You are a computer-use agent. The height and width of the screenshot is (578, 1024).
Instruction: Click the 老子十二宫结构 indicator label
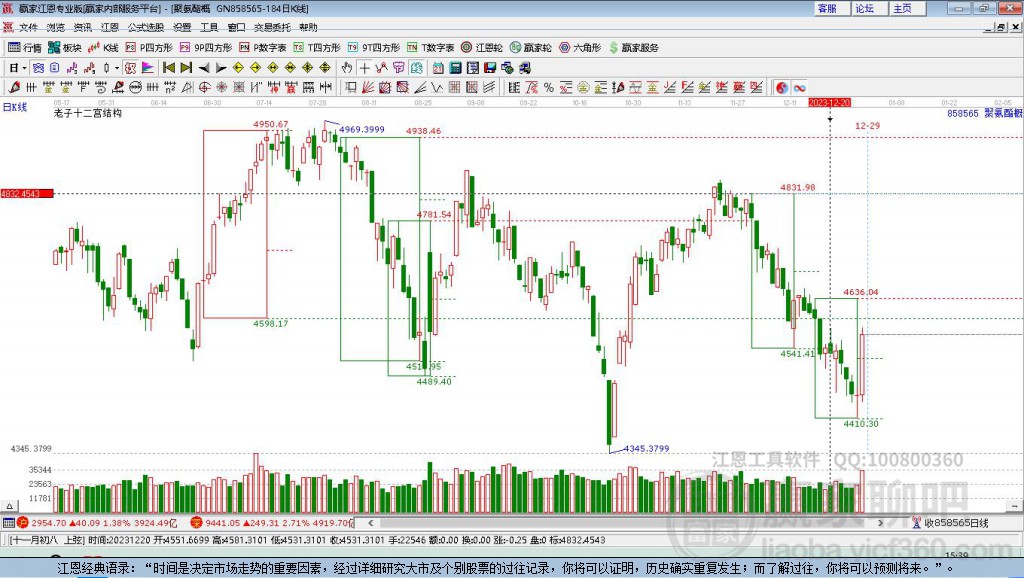pos(88,113)
